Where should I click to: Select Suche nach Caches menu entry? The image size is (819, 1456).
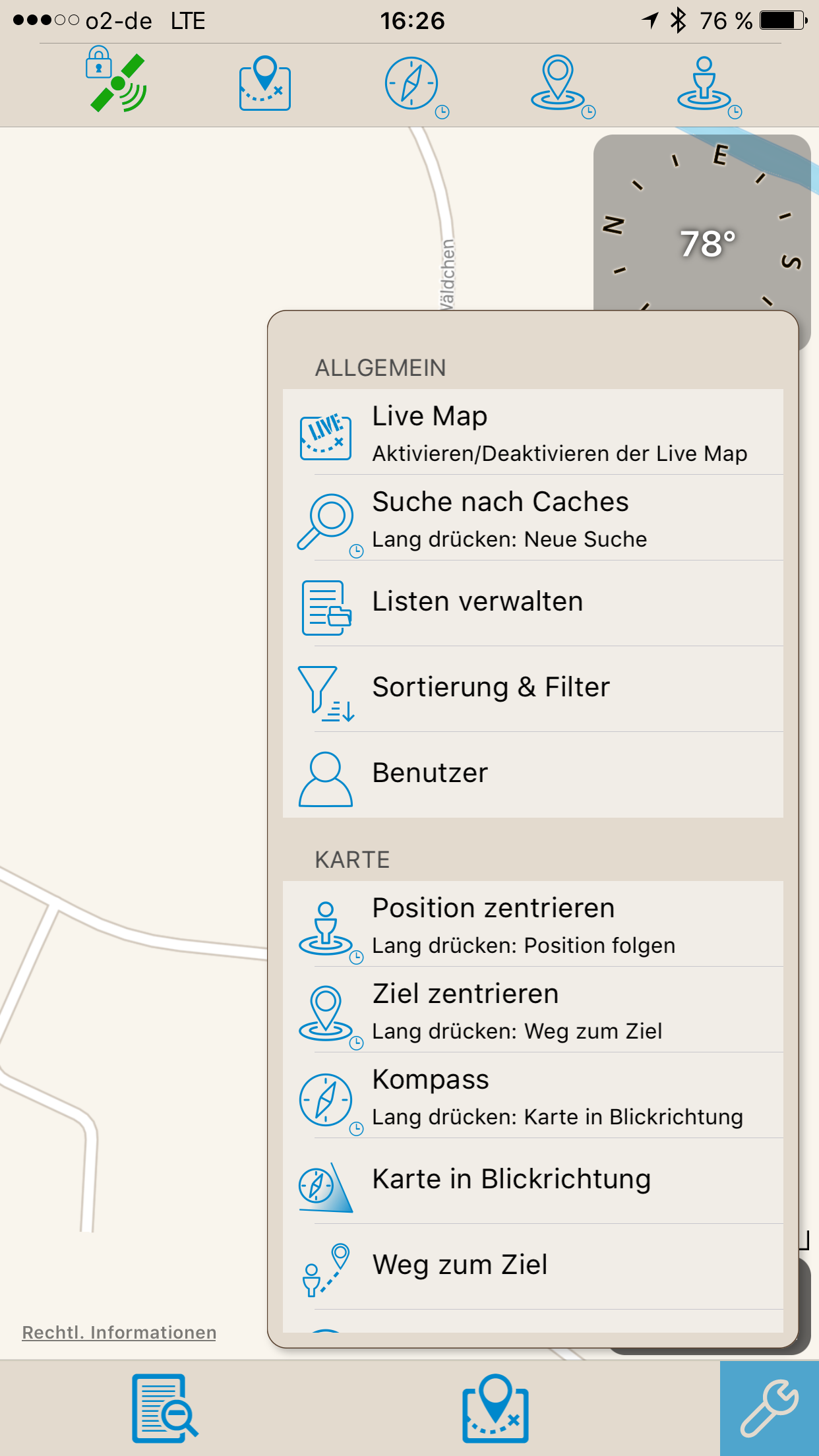[x=533, y=518]
